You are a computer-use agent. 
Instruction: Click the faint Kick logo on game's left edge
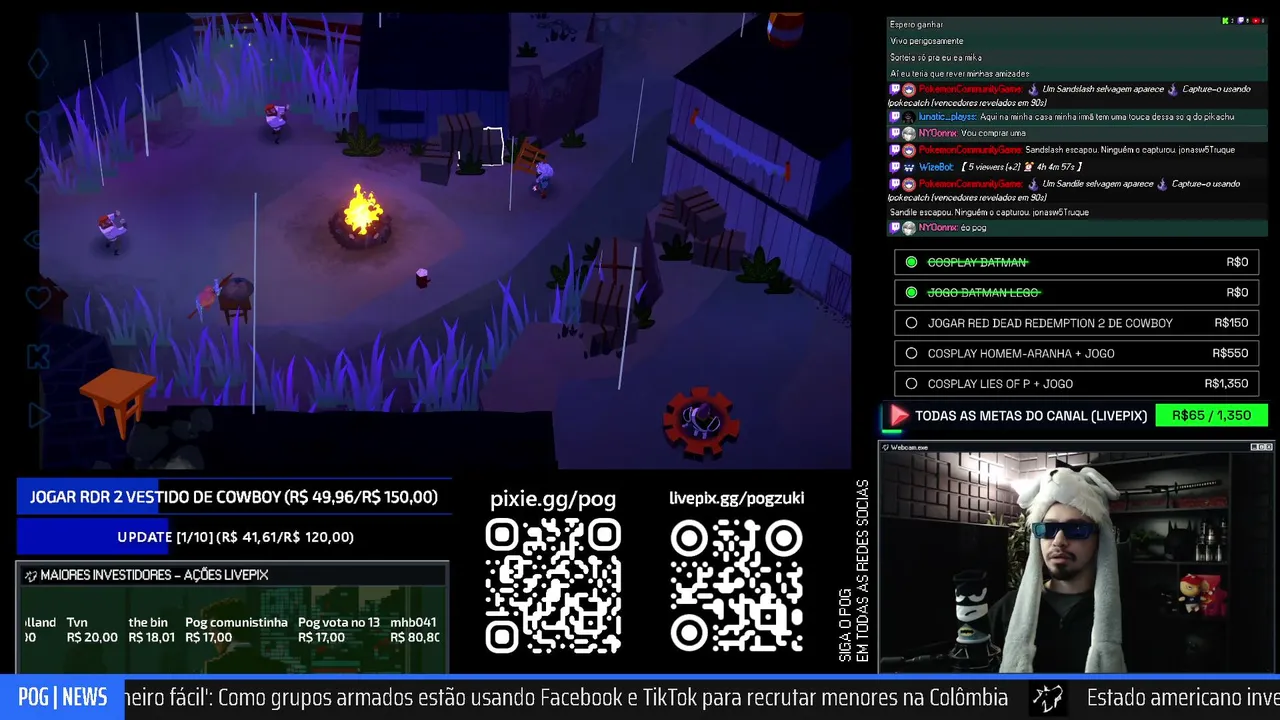click(38, 355)
